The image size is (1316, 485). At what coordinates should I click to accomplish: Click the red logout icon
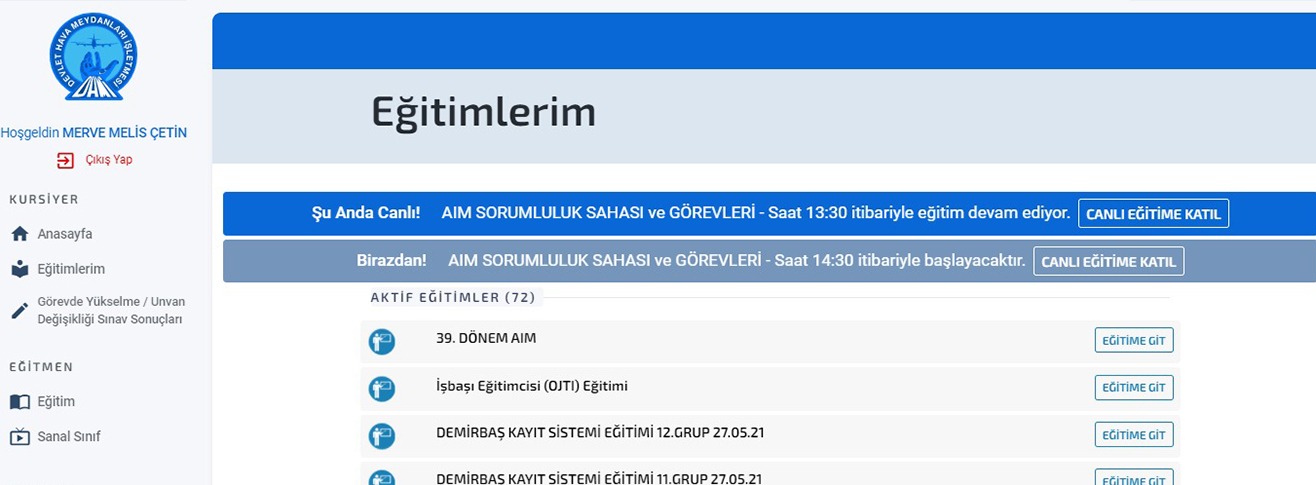pyautogui.click(x=65, y=160)
